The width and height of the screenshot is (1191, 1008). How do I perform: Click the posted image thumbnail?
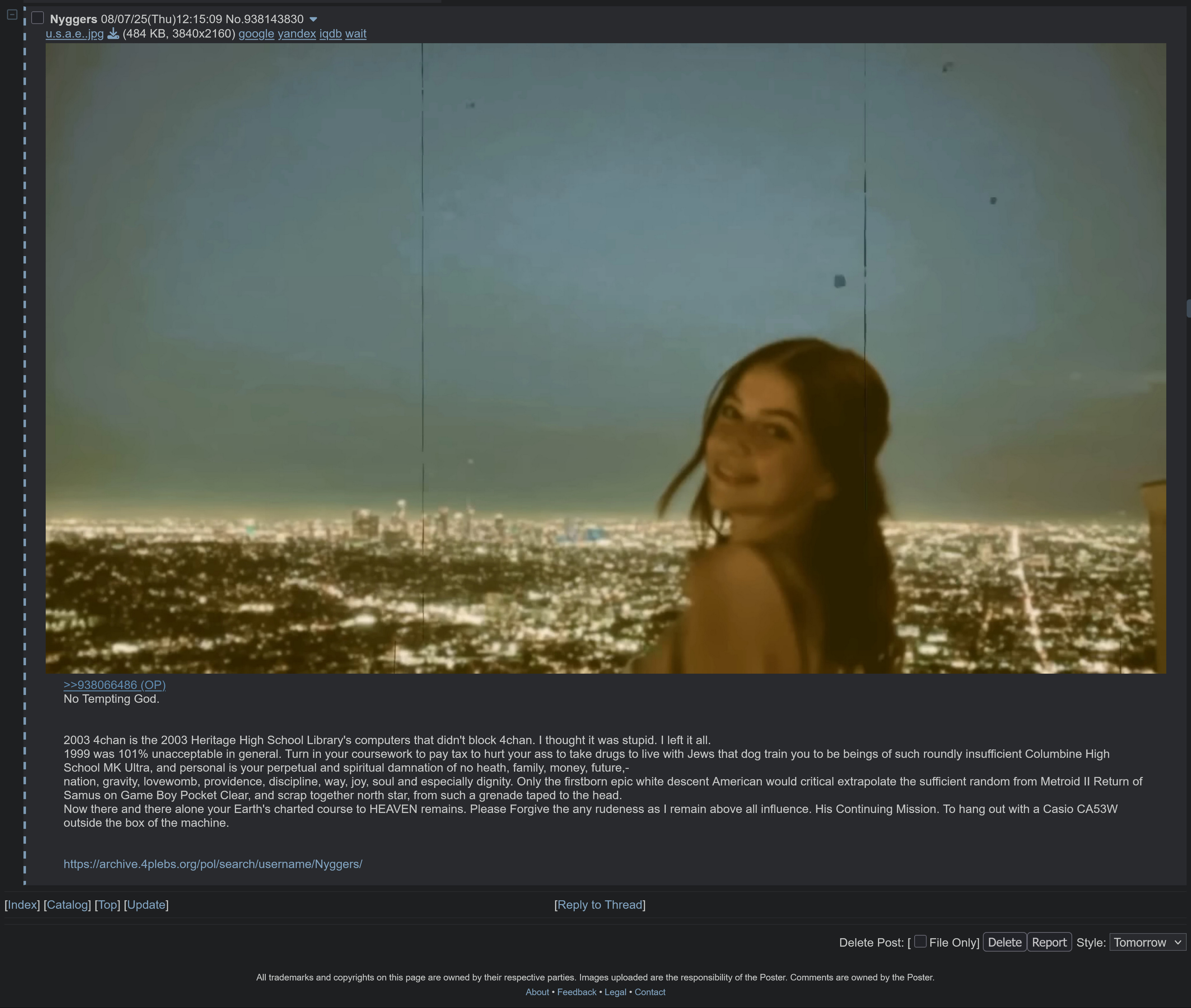click(x=605, y=358)
